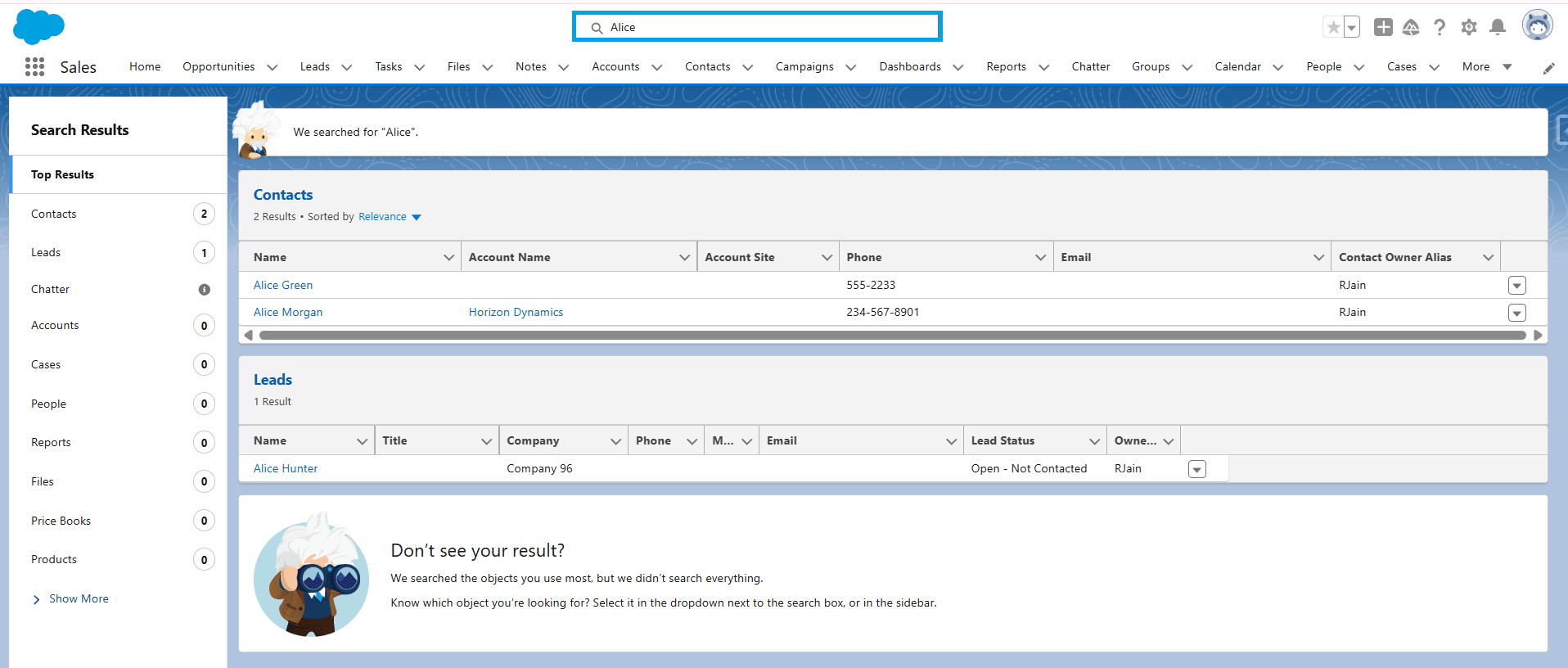Open the App Launcher grid icon
This screenshot has width=1568, height=668.
pyautogui.click(x=34, y=67)
